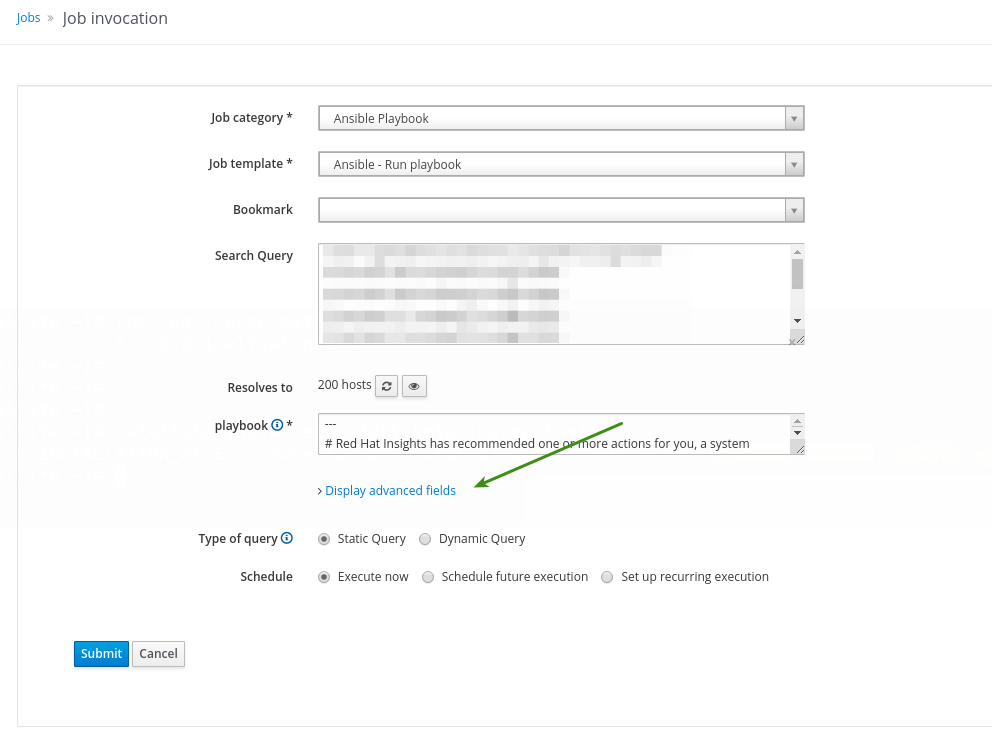
Task: Click the info icon next to playbook label
Action: pos(277,425)
